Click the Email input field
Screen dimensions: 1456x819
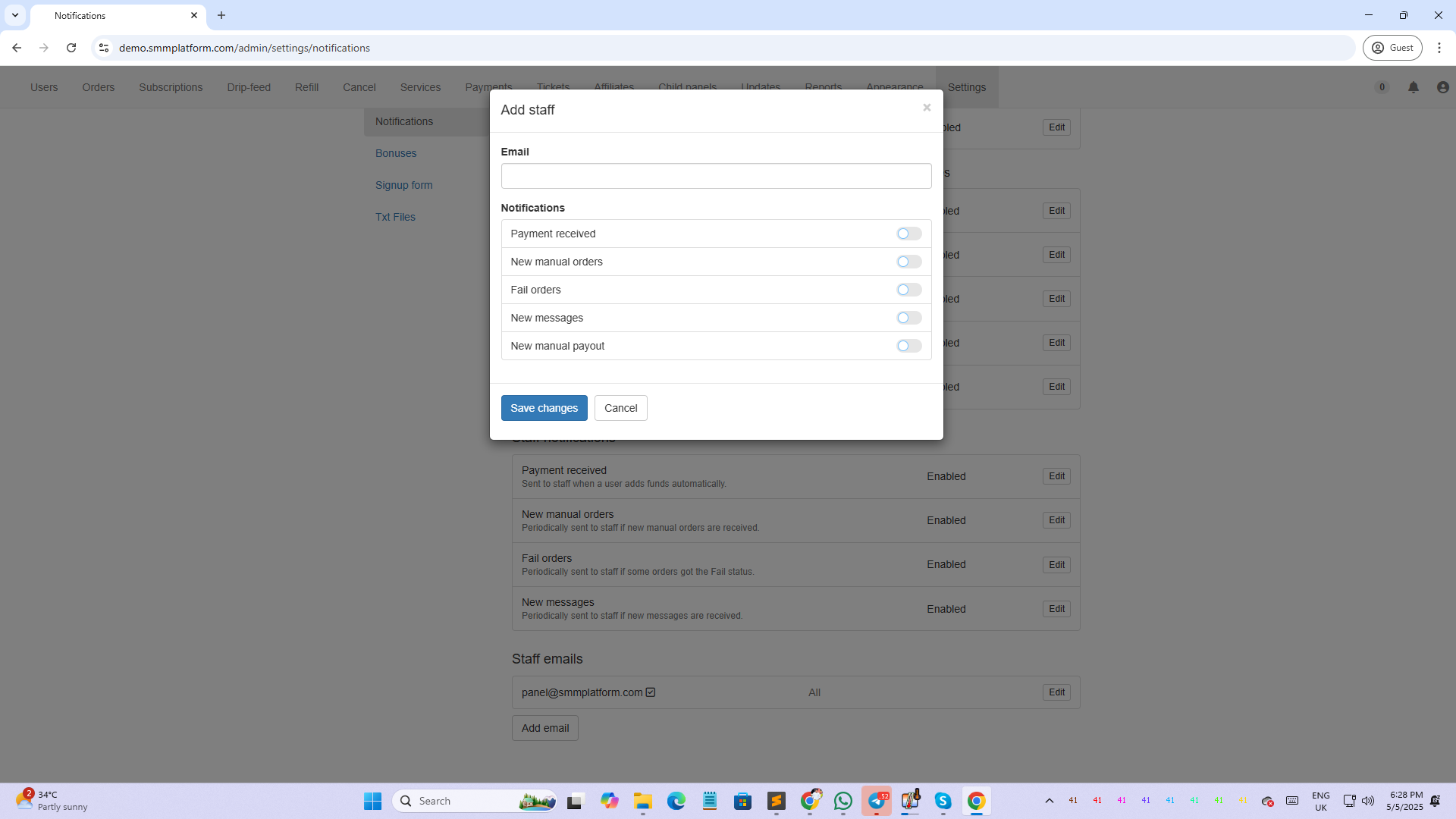[715, 176]
